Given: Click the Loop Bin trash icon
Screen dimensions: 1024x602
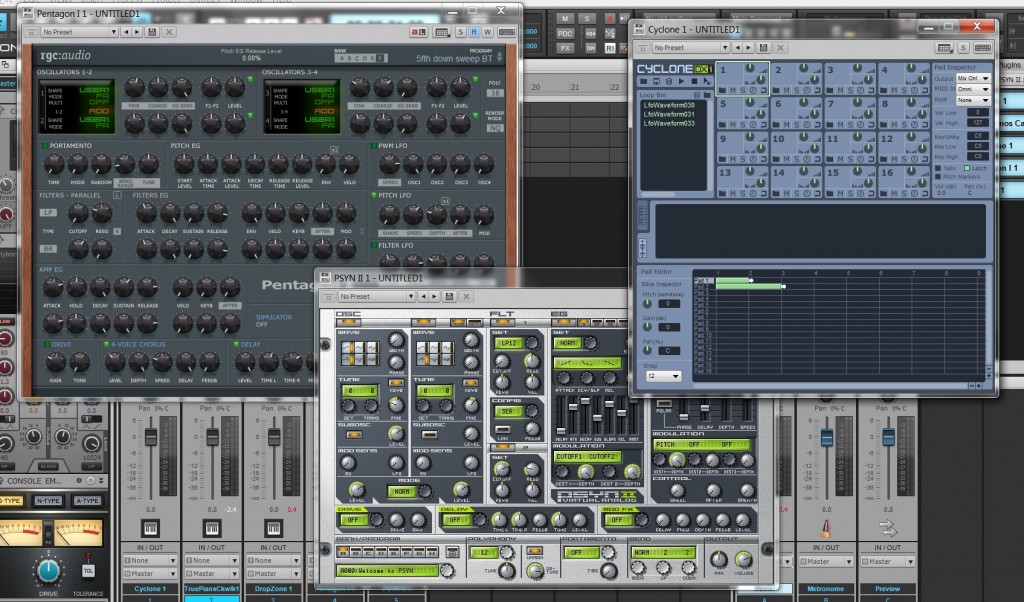Looking at the screenshot, I should click(697, 95).
